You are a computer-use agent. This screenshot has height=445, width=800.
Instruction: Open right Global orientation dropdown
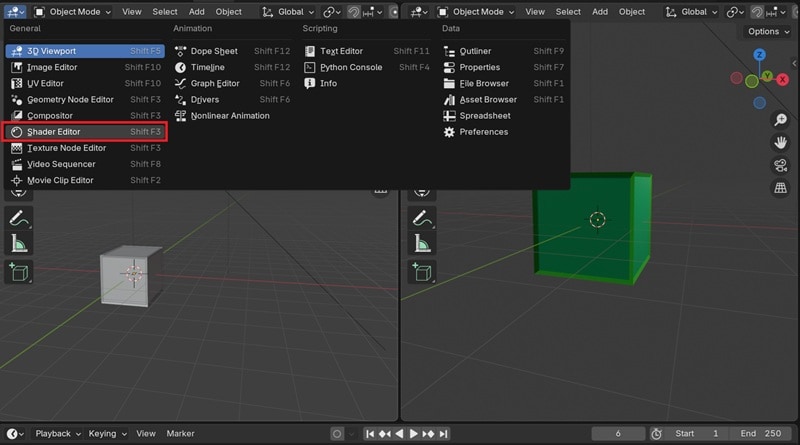[692, 12]
